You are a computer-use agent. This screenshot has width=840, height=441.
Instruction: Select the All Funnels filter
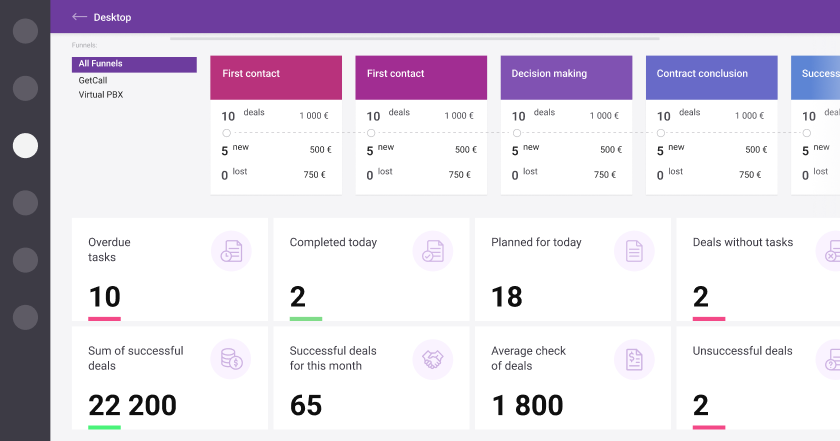click(x=134, y=64)
